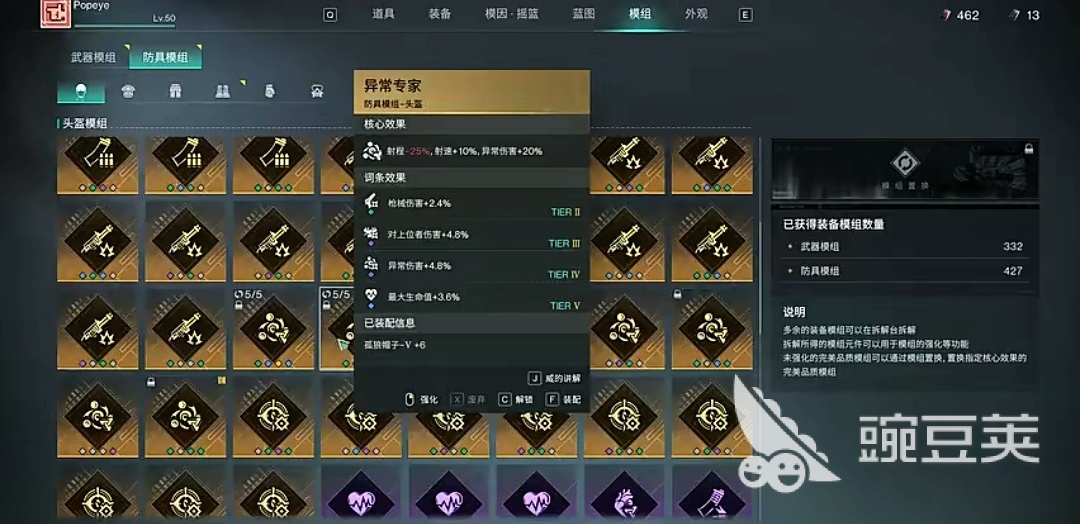Select the pants armor slot icon

[175, 91]
